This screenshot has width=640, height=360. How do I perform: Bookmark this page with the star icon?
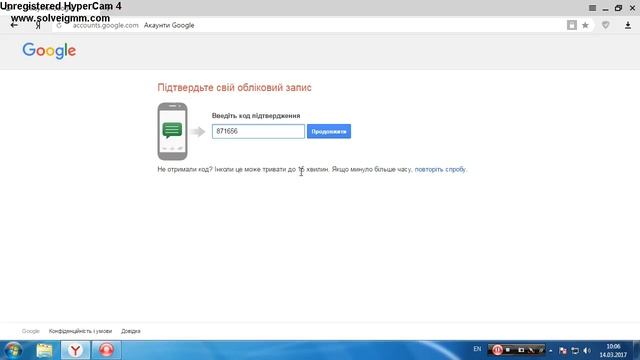[x=585, y=25]
